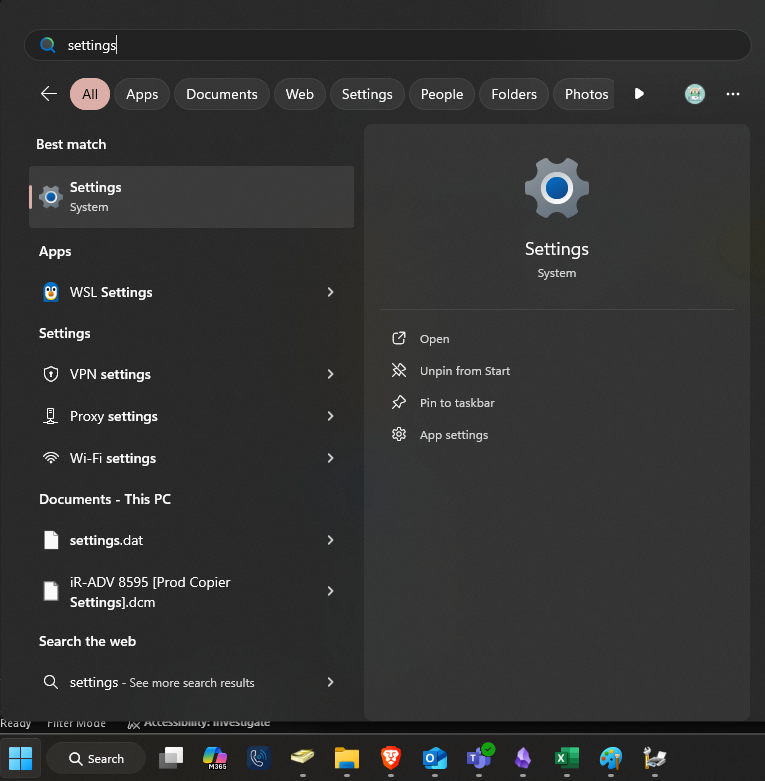This screenshot has width=765, height=781.
Task: Open the Settings System best match result
Action: pos(192,197)
